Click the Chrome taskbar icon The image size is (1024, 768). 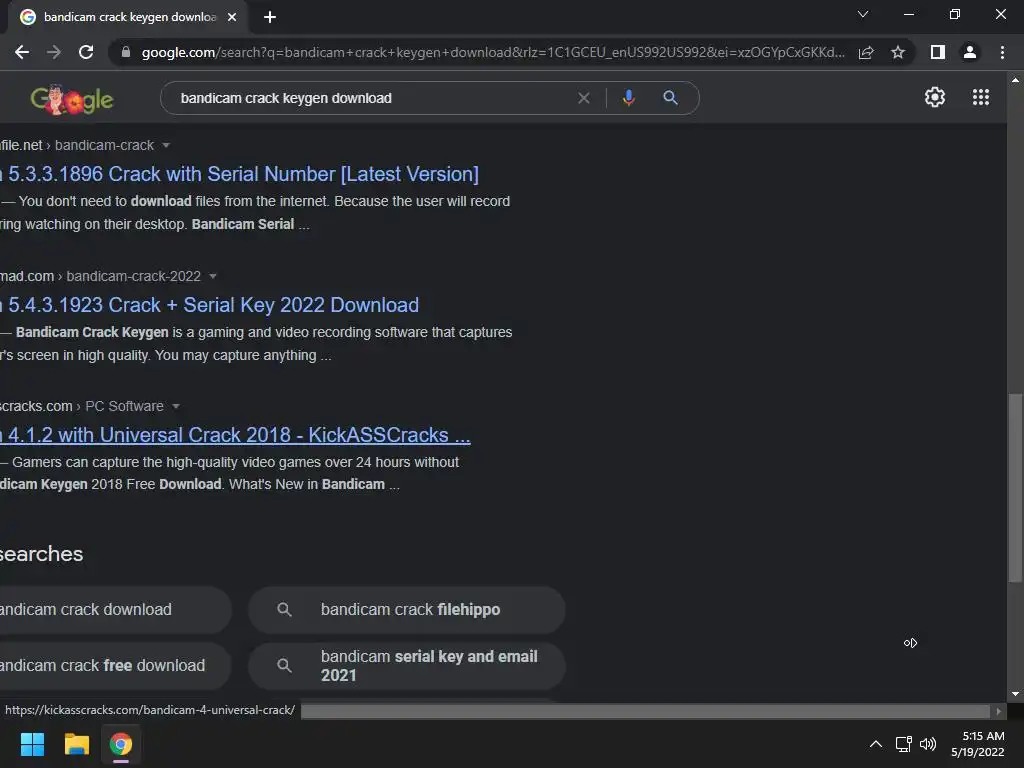point(121,744)
